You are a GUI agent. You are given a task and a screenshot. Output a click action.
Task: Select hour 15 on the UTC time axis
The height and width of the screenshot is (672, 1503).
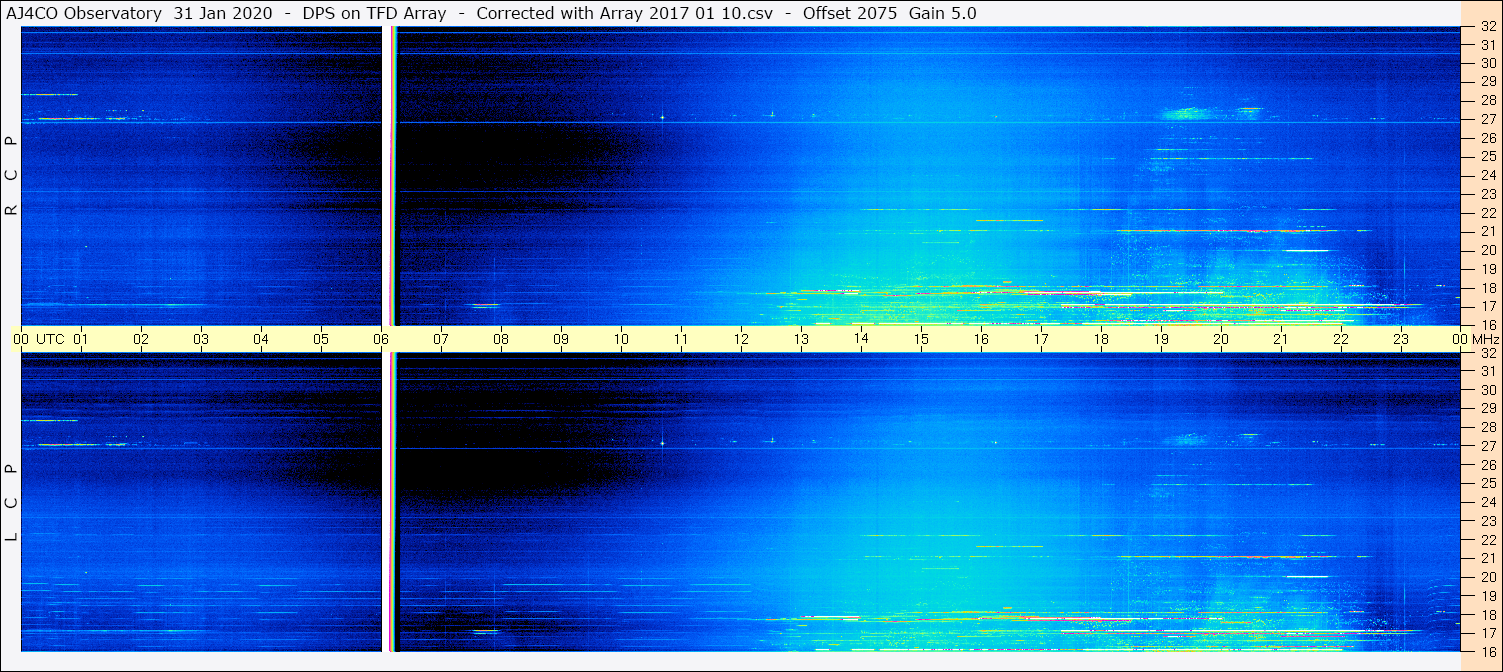921,339
